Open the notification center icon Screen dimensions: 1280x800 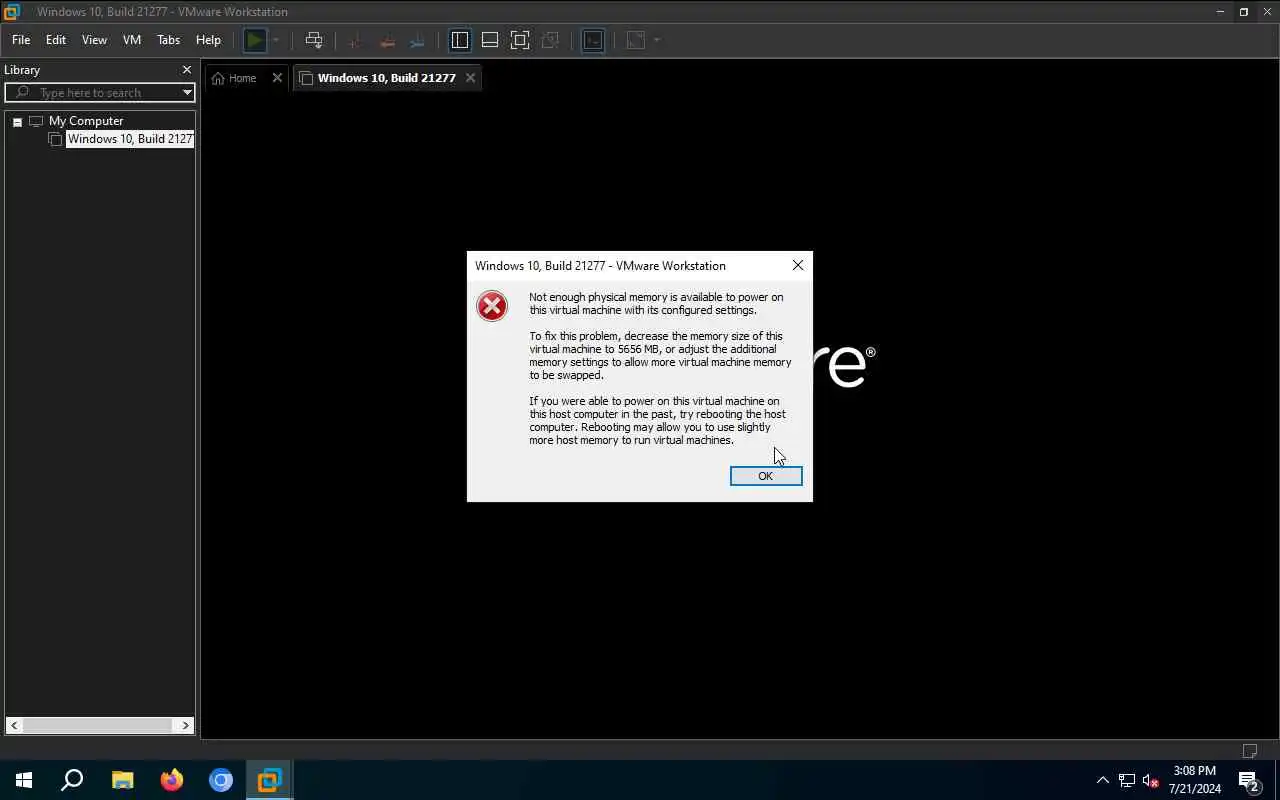(x=1249, y=780)
